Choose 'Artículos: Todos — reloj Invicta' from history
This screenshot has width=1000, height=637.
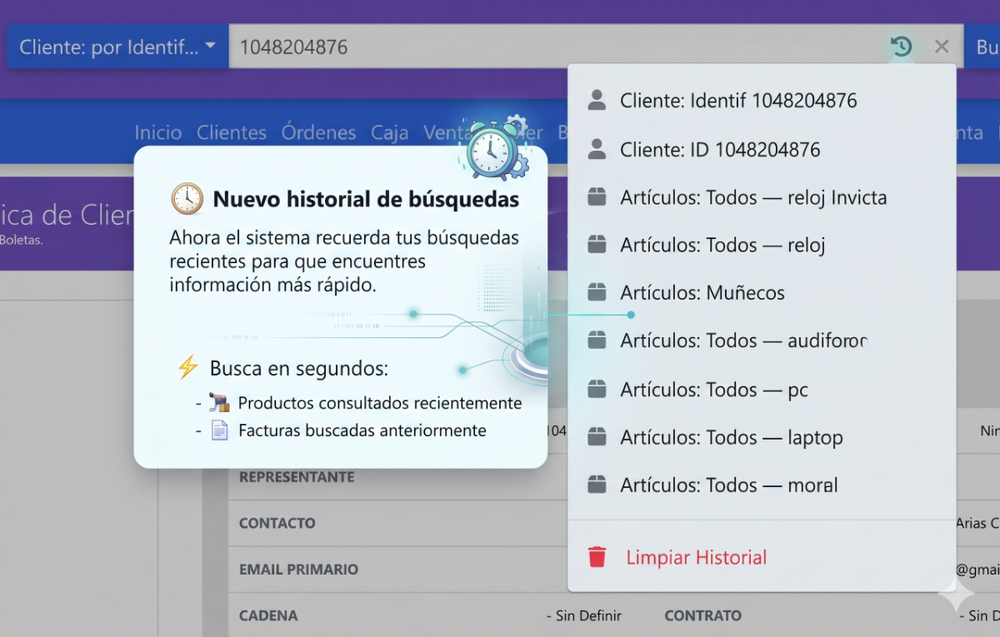(762, 197)
